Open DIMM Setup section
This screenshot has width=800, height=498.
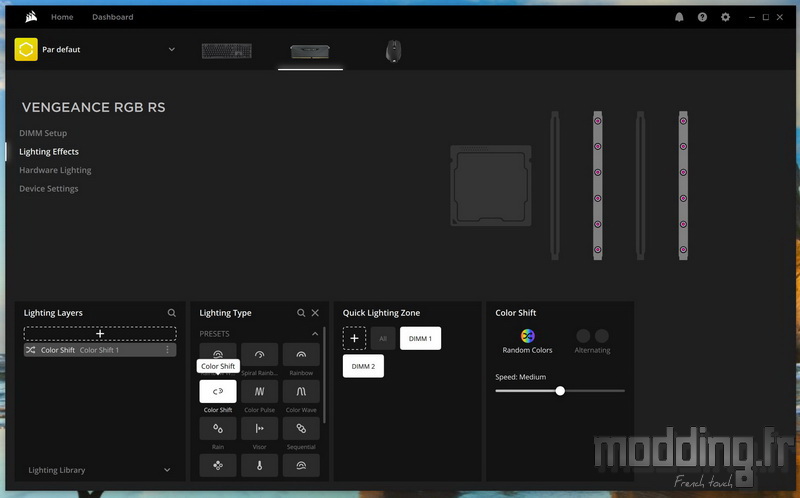[43, 133]
